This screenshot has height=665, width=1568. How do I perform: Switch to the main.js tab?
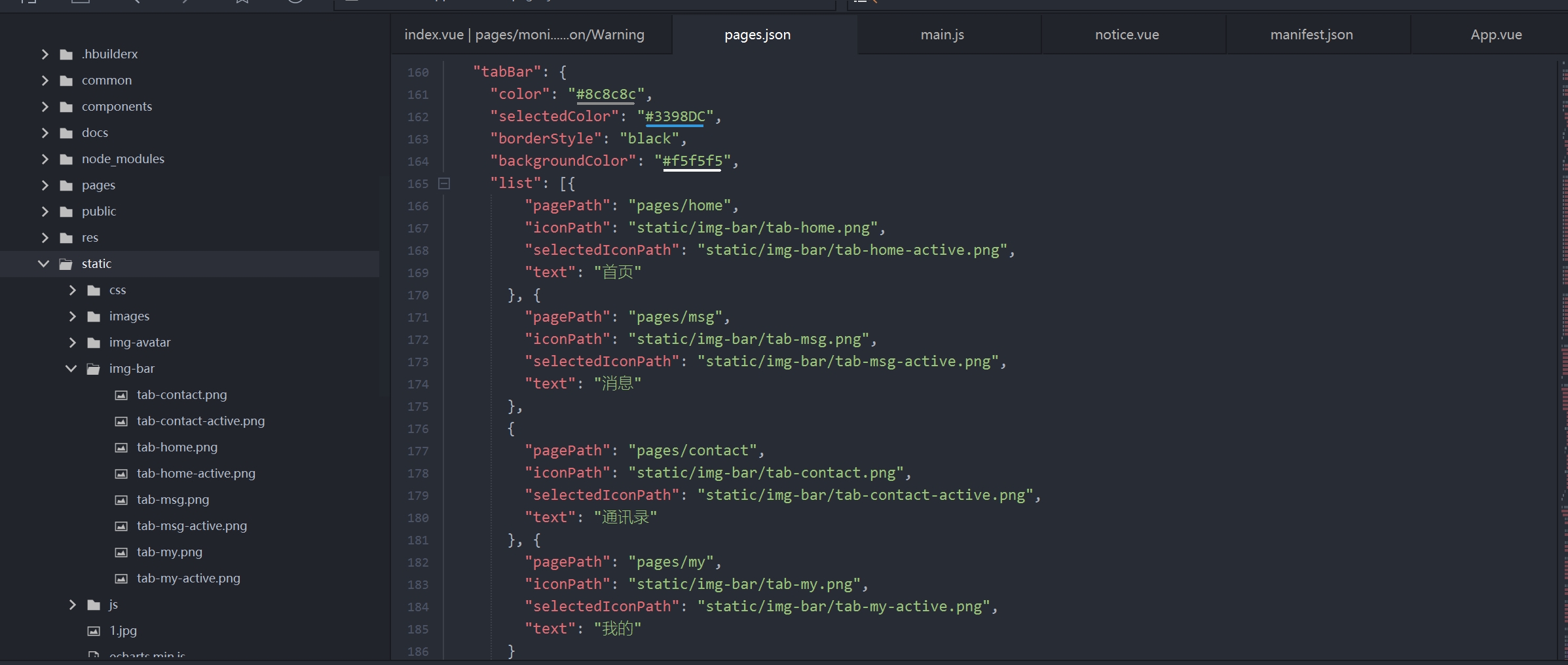942,35
